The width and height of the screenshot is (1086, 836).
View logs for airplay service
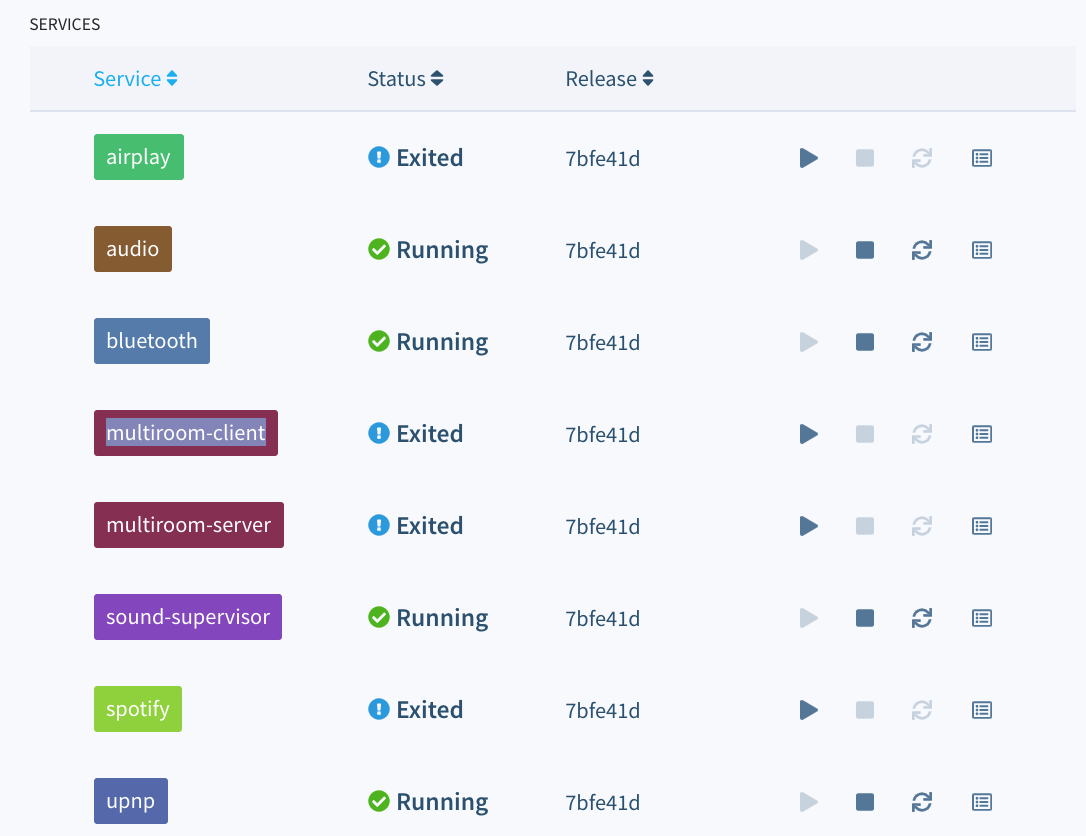981,158
